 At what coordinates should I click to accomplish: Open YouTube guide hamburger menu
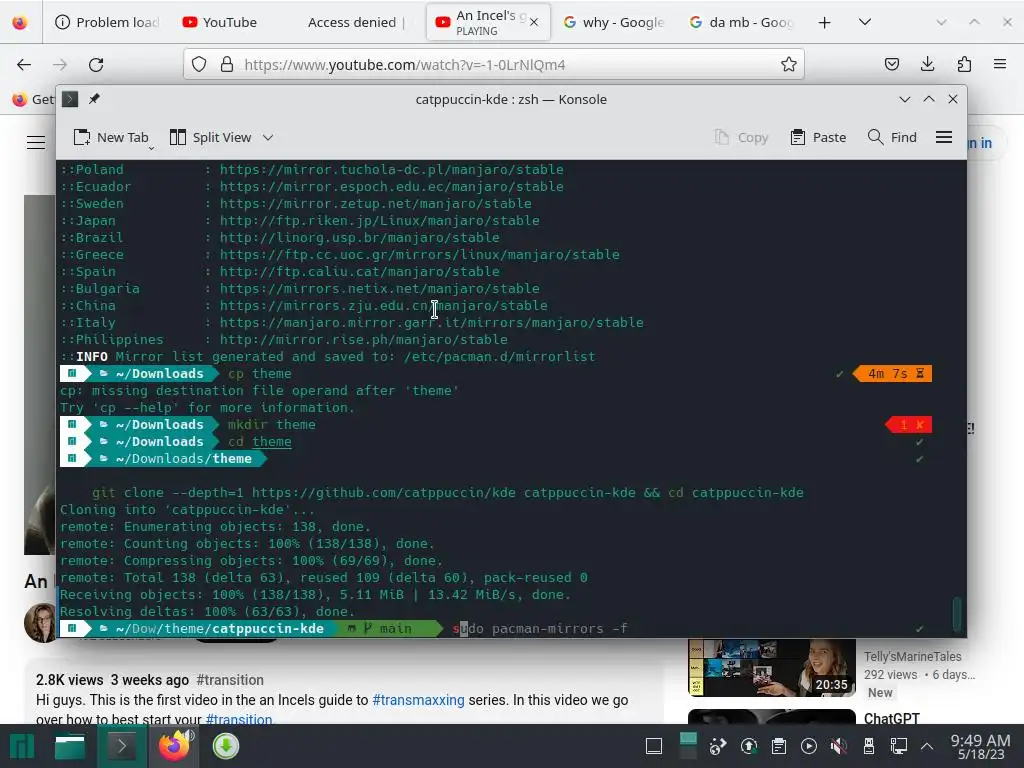coord(36,142)
